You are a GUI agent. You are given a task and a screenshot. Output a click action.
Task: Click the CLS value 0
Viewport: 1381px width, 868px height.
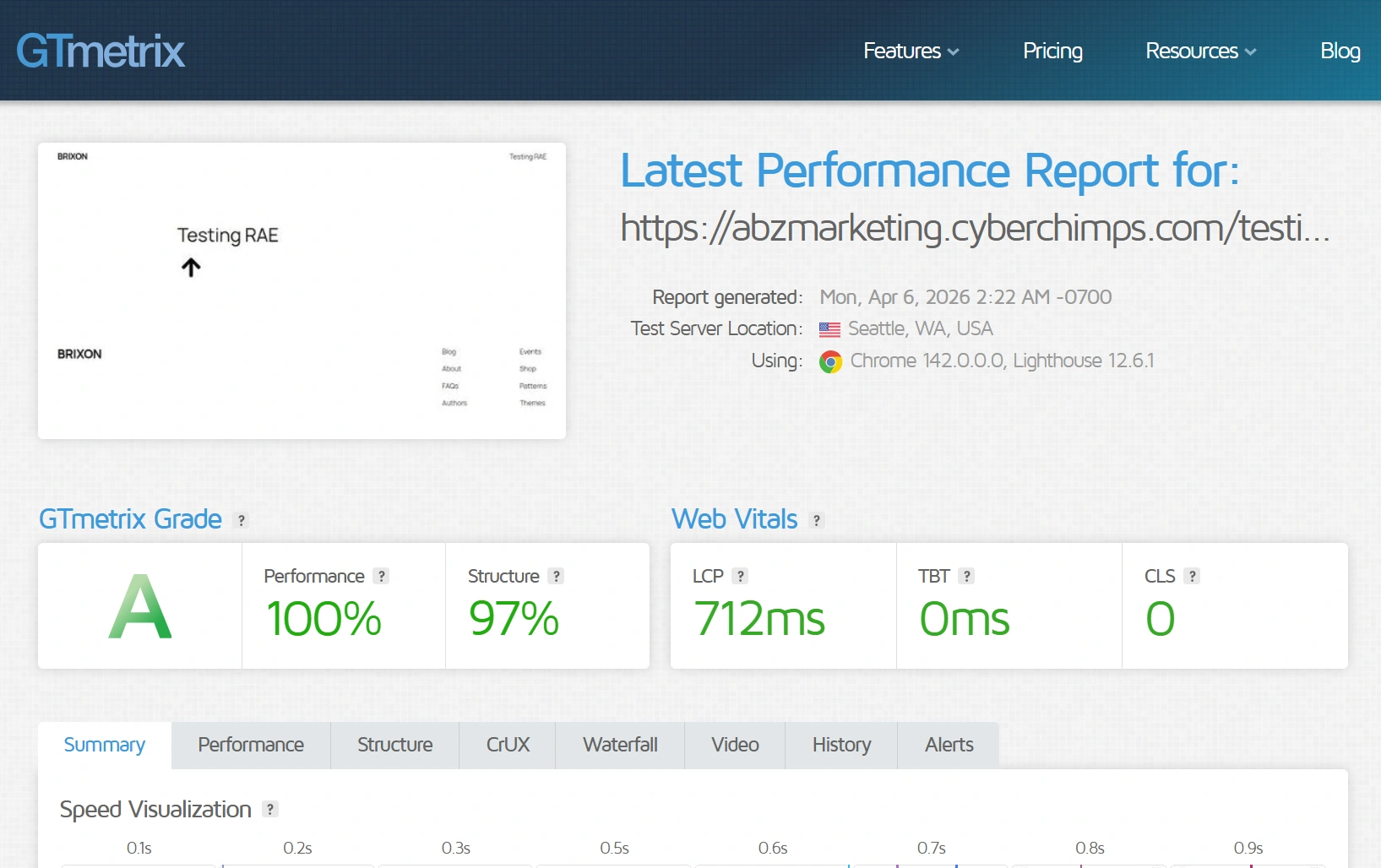click(1160, 618)
